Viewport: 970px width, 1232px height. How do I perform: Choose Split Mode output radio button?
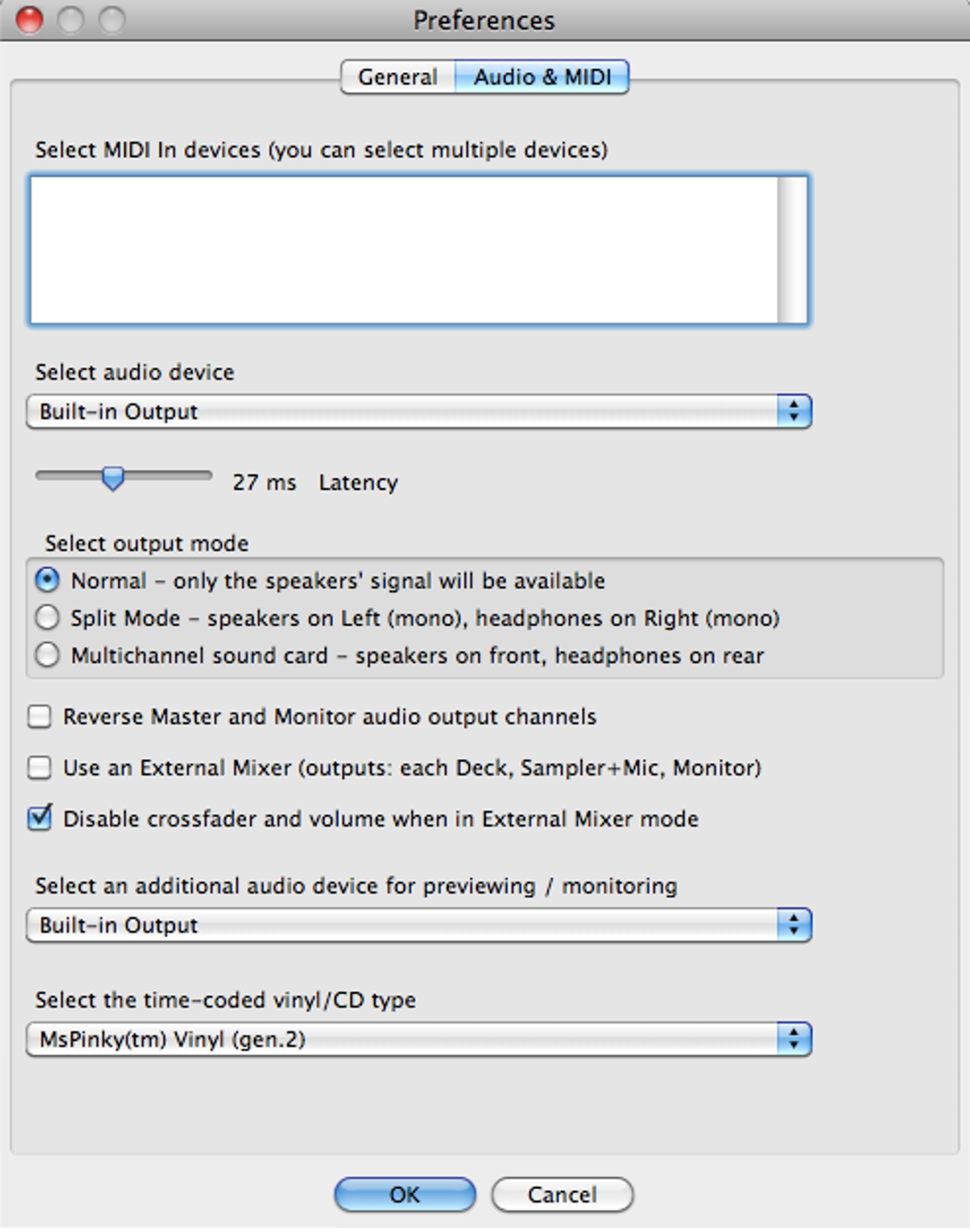pyautogui.click(x=47, y=618)
